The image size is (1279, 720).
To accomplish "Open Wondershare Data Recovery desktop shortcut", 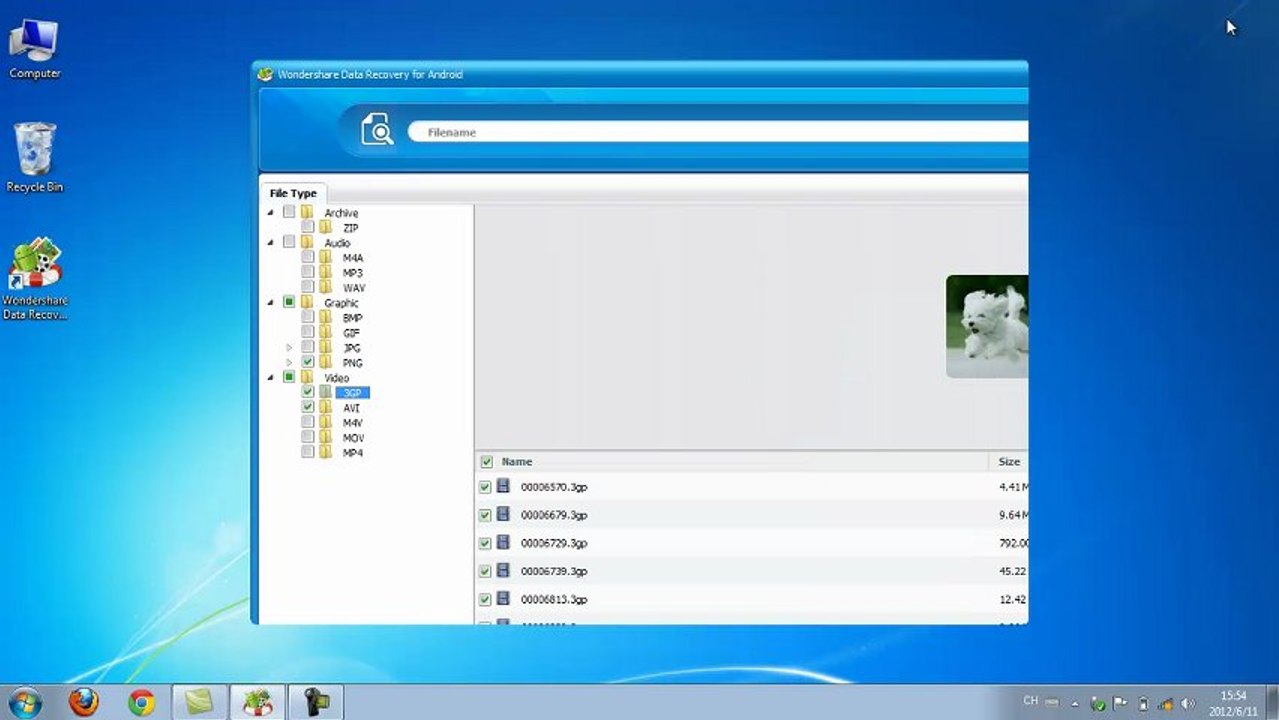I will (35, 279).
